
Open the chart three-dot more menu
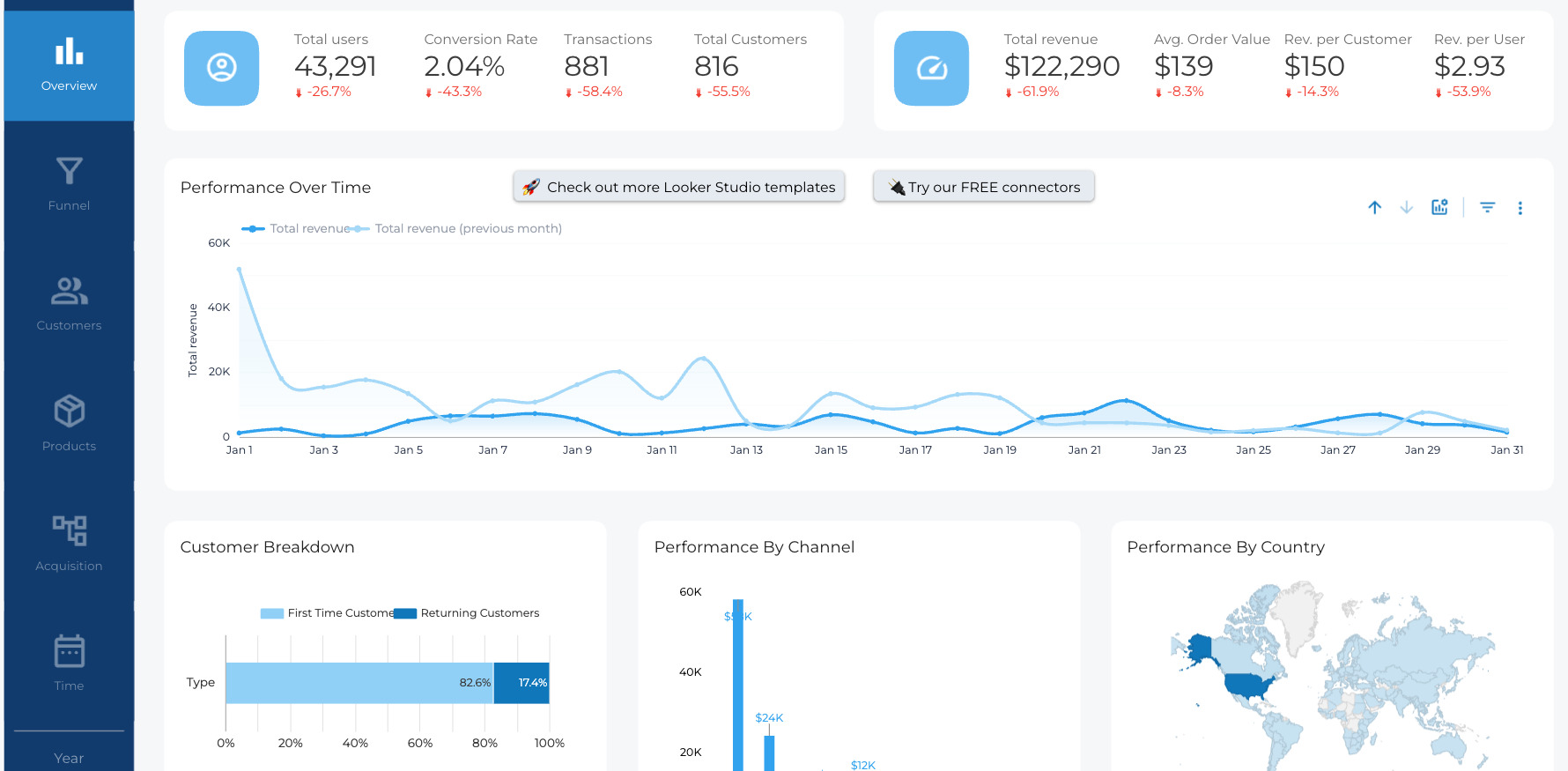1520,208
